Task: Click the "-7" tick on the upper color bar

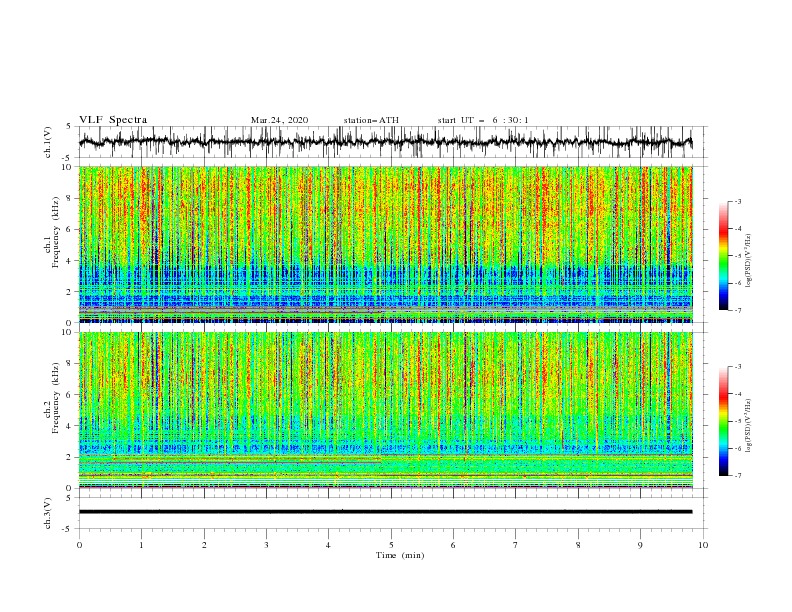Action: click(x=737, y=310)
